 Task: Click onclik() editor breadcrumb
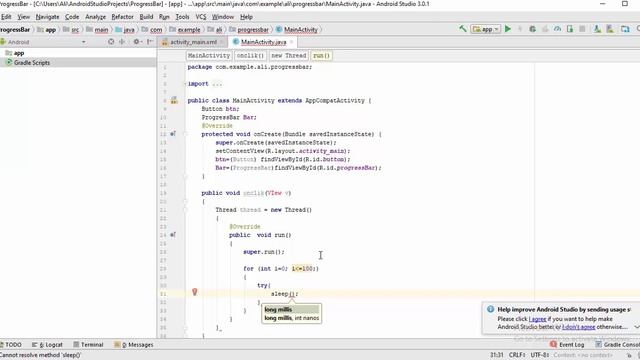click(250, 56)
